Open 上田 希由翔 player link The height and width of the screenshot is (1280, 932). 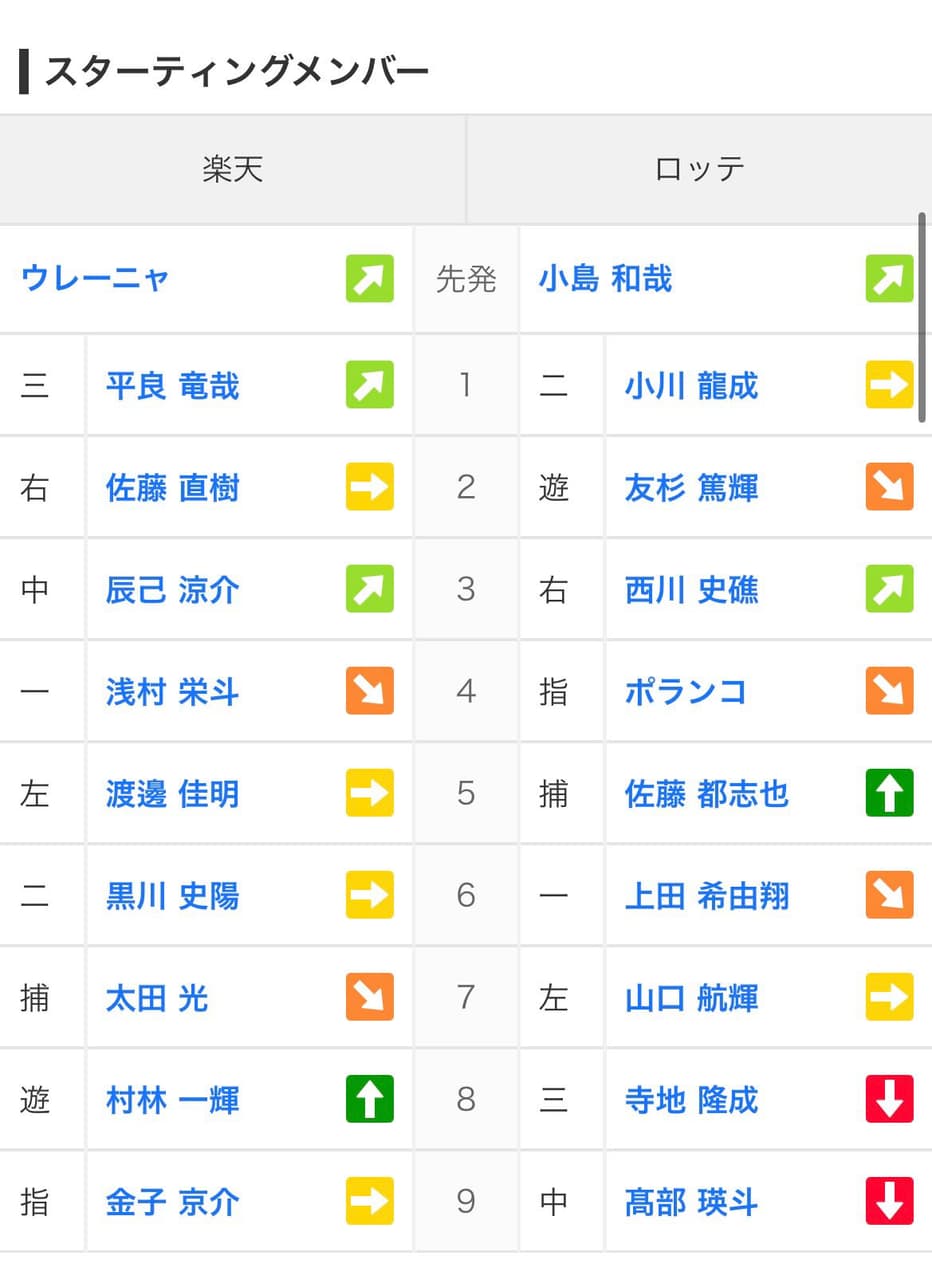tap(706, 896)
